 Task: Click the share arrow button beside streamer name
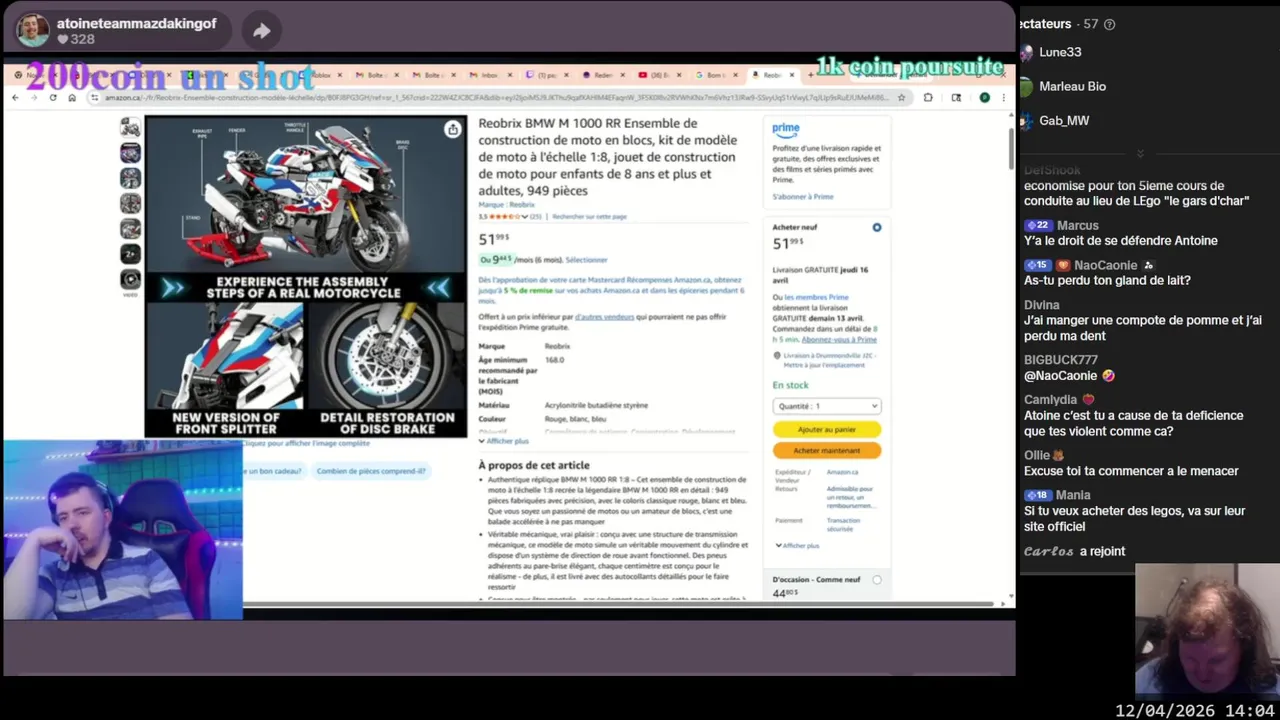pos(262,31)
